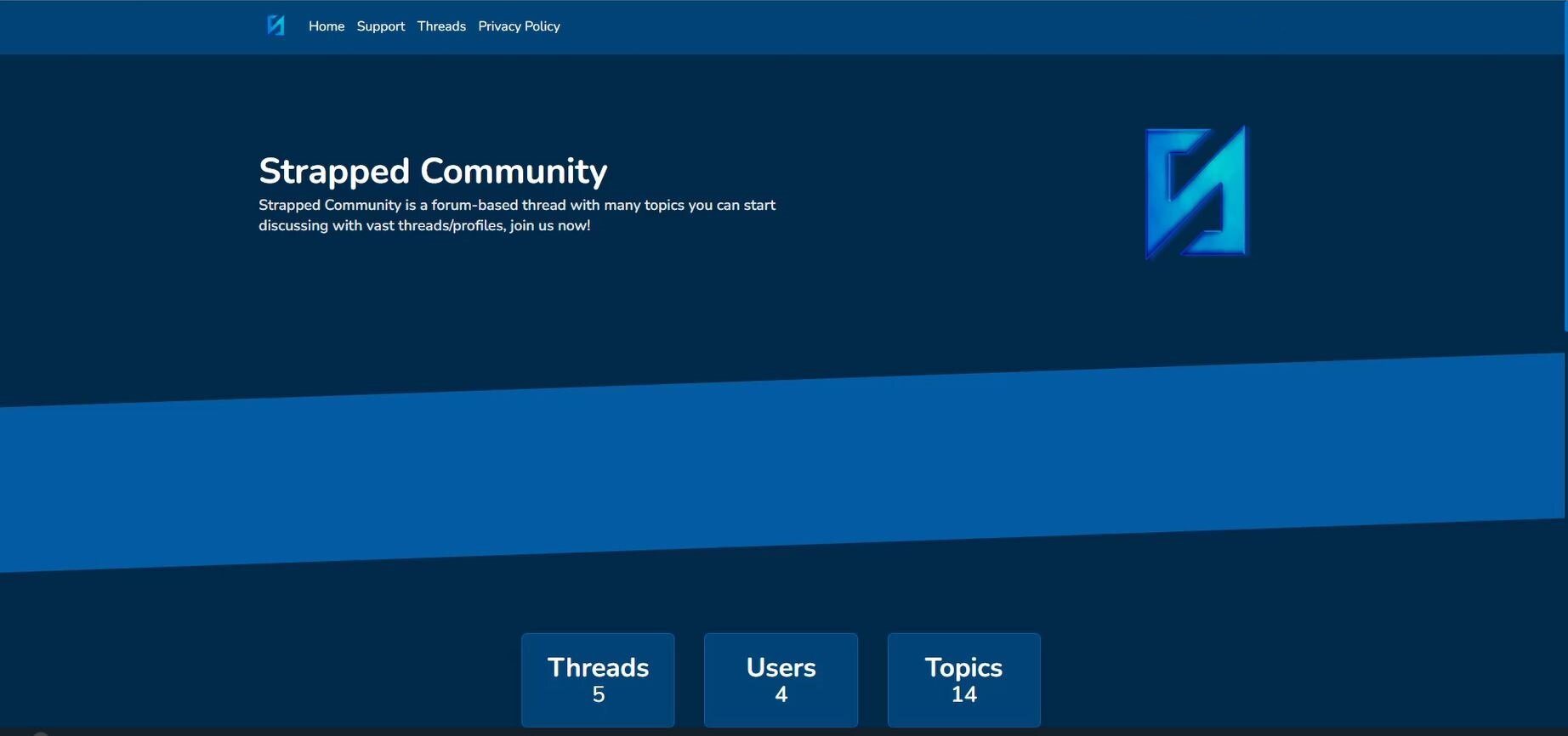Click the large Strapped logo image

1196,192
